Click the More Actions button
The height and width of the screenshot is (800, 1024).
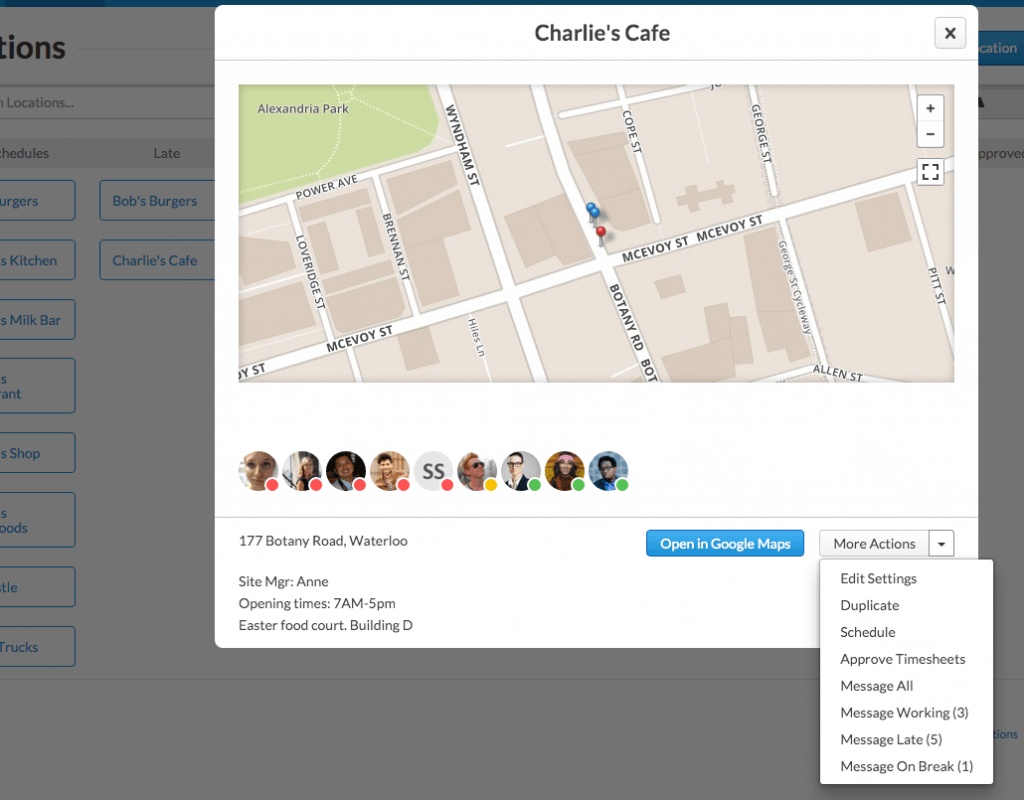[x=874, y=544]
